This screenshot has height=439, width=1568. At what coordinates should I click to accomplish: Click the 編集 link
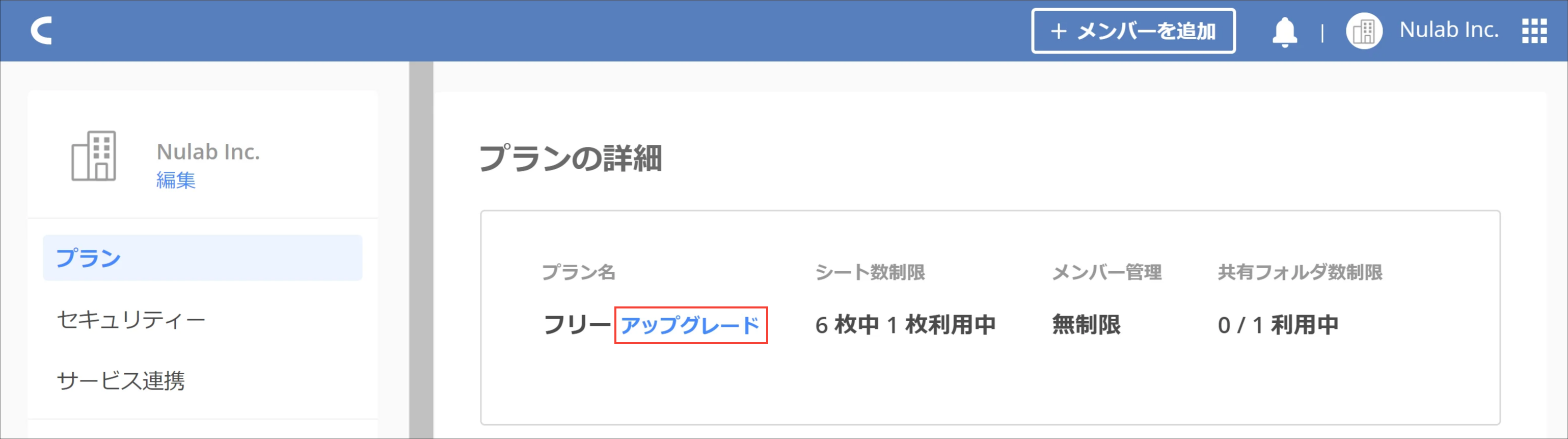coord(176,180)
